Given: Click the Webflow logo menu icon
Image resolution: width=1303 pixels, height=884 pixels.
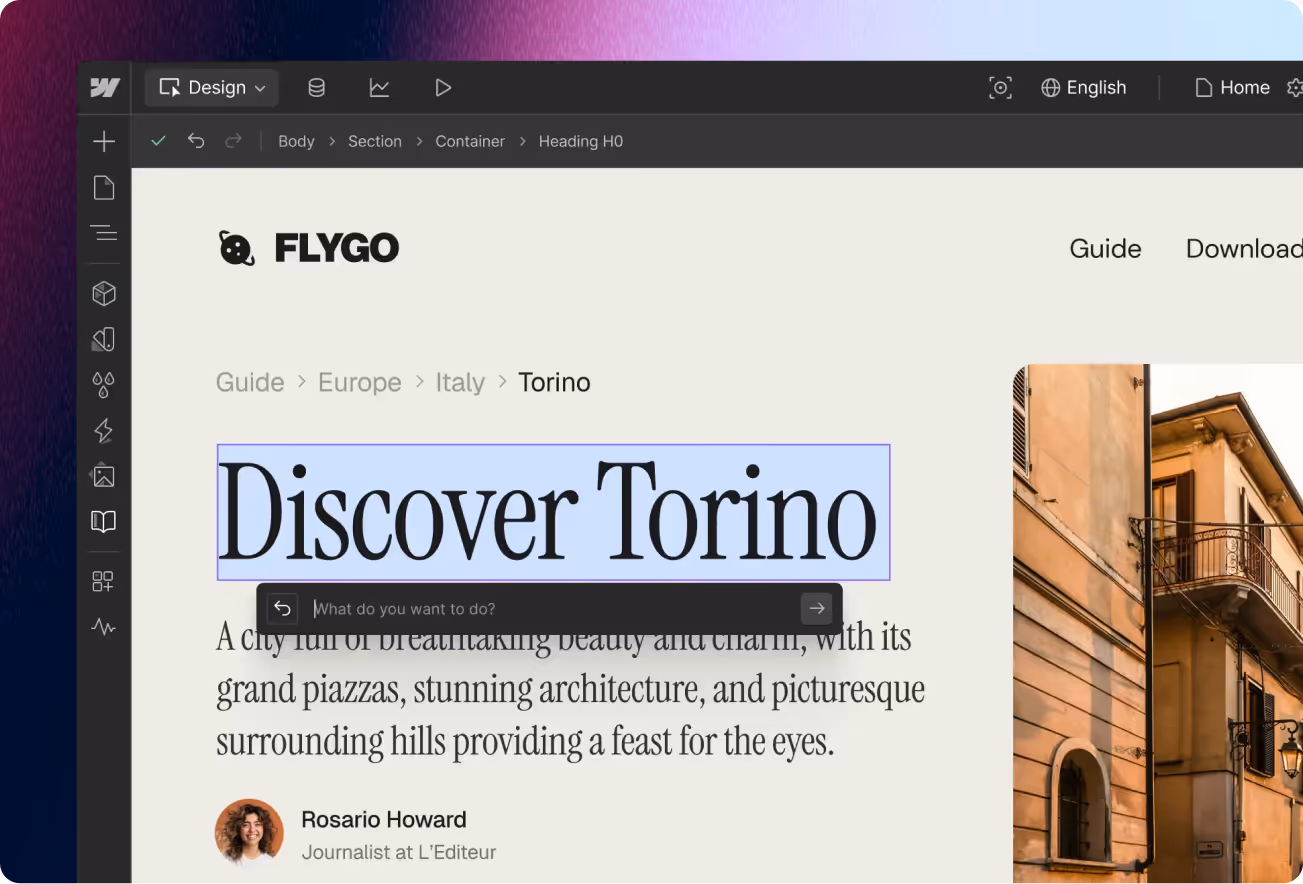Looking at the screenshot, I should 104,88.
